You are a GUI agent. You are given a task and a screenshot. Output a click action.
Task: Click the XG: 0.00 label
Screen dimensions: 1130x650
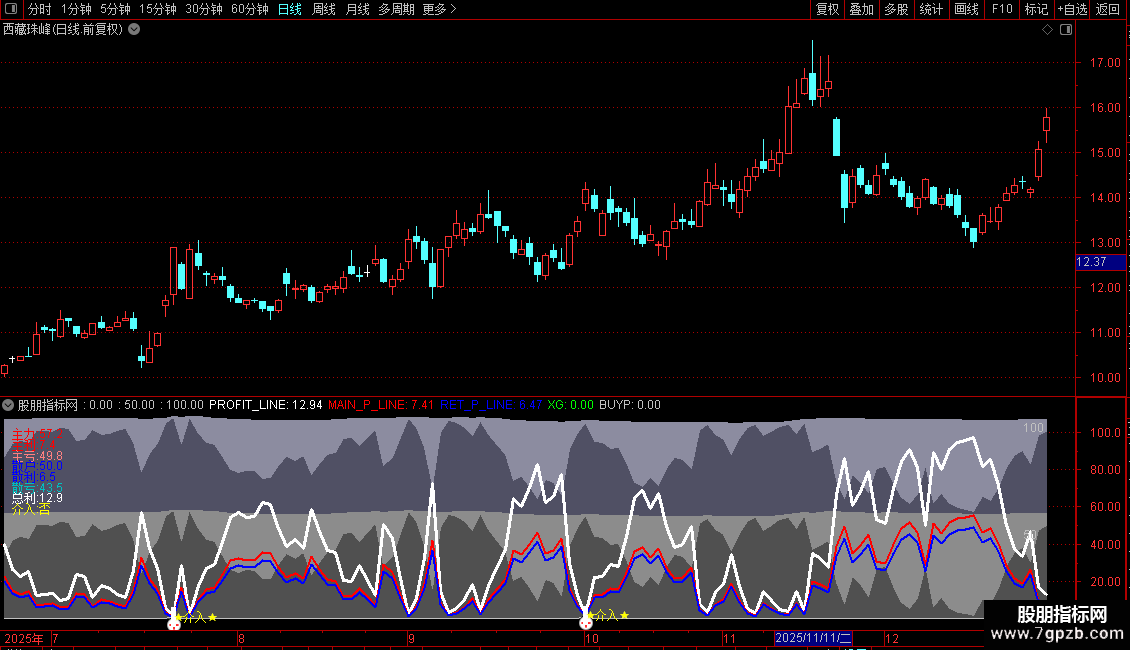tap(570, 405)
